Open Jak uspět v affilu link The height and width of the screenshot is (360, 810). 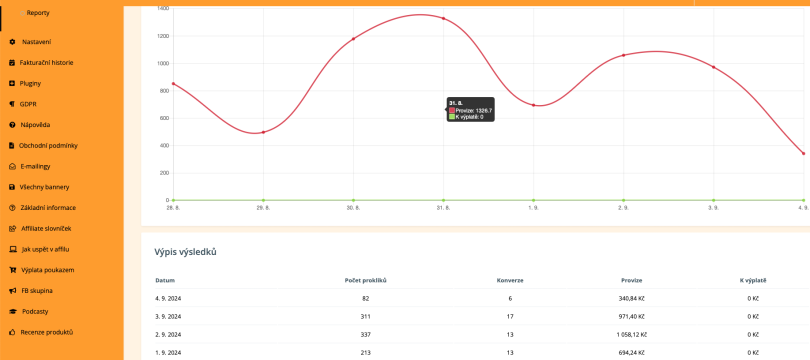tap(45, 249)
